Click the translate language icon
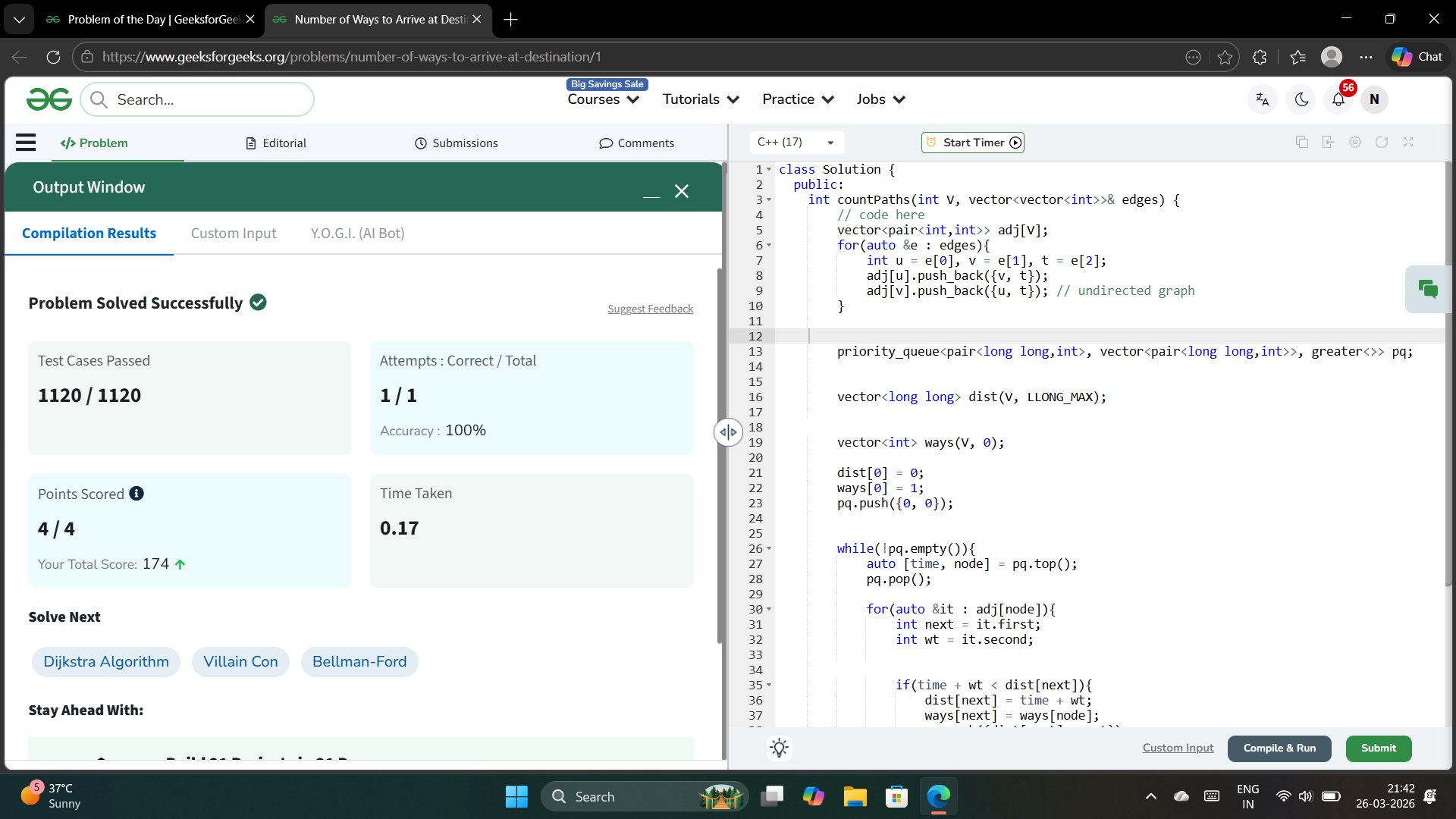The image size is (1456, 819). (1263, 99)
